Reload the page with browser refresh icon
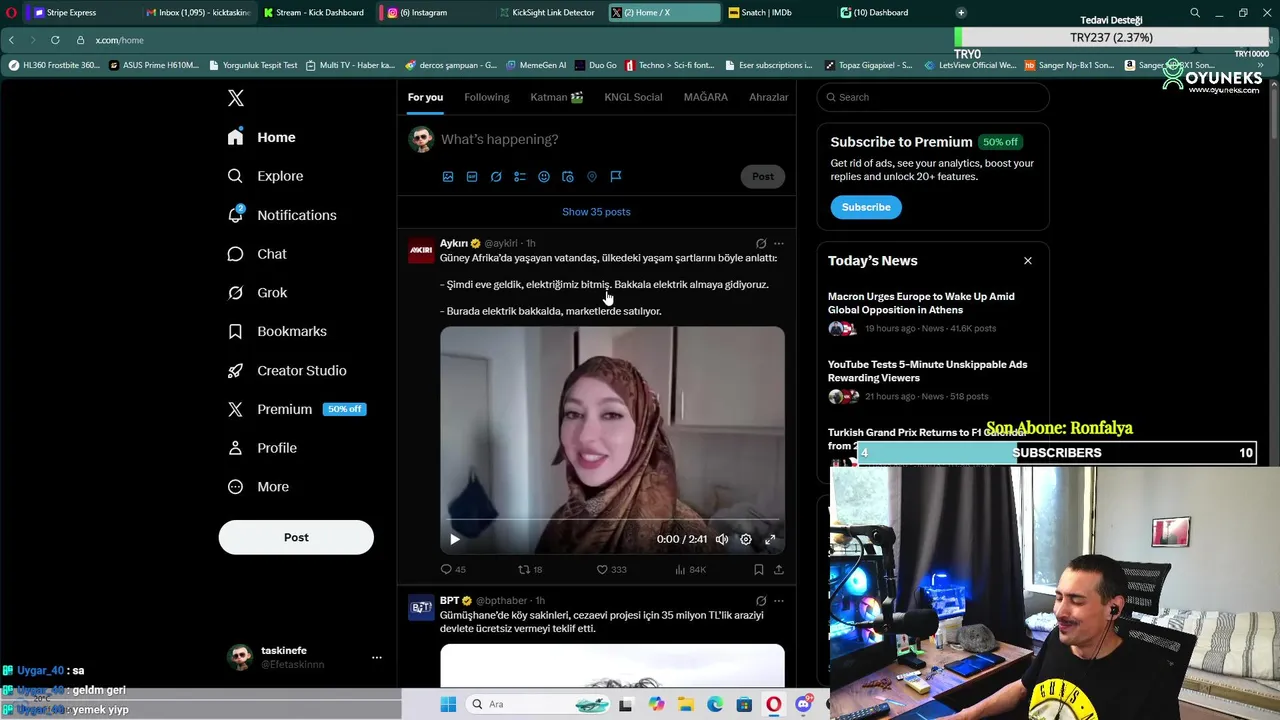 pos(55,40)
